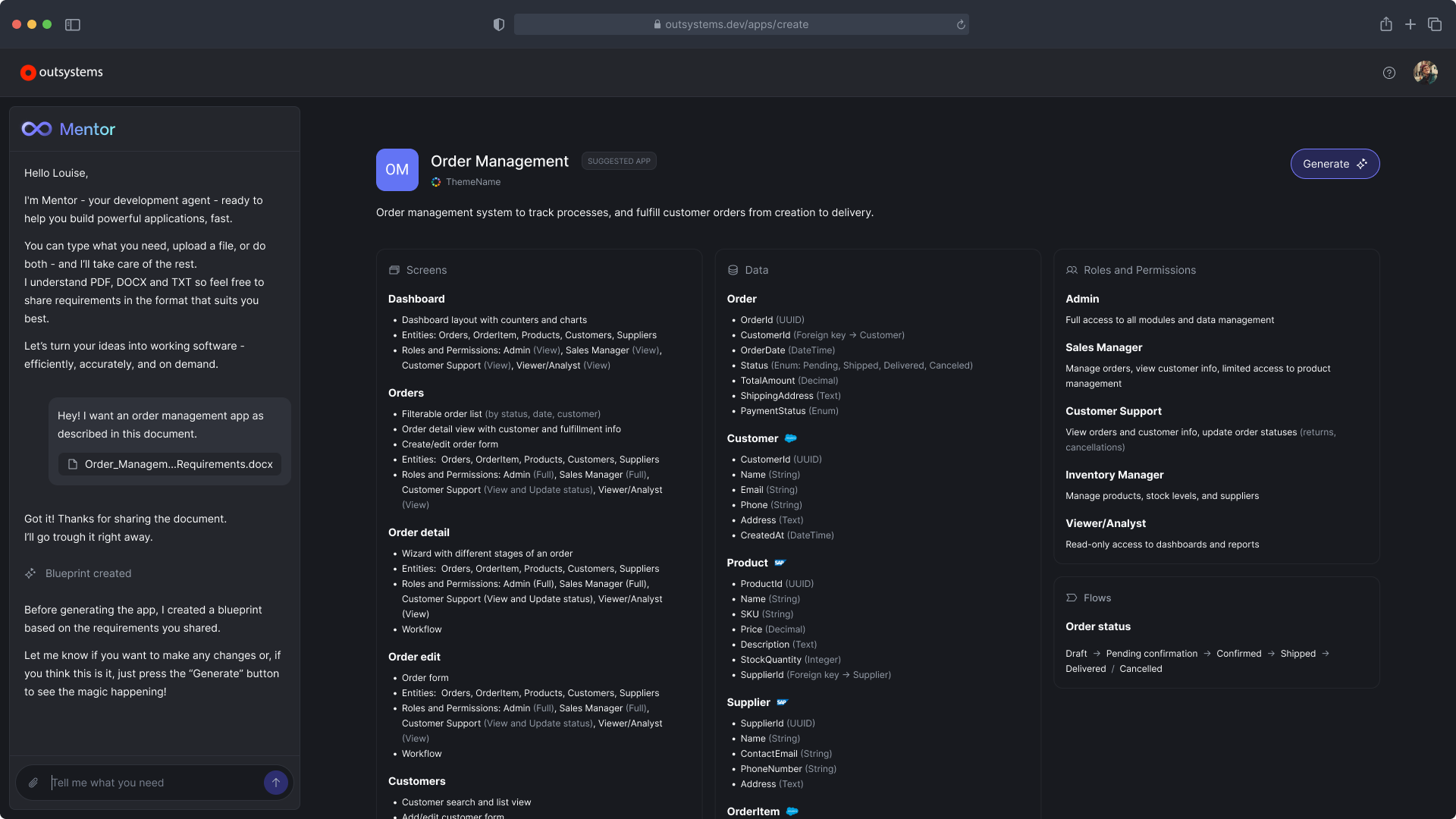The image size is (1456, 819).
Task: Click the browser share icon
Action: tap(1386, 24)
